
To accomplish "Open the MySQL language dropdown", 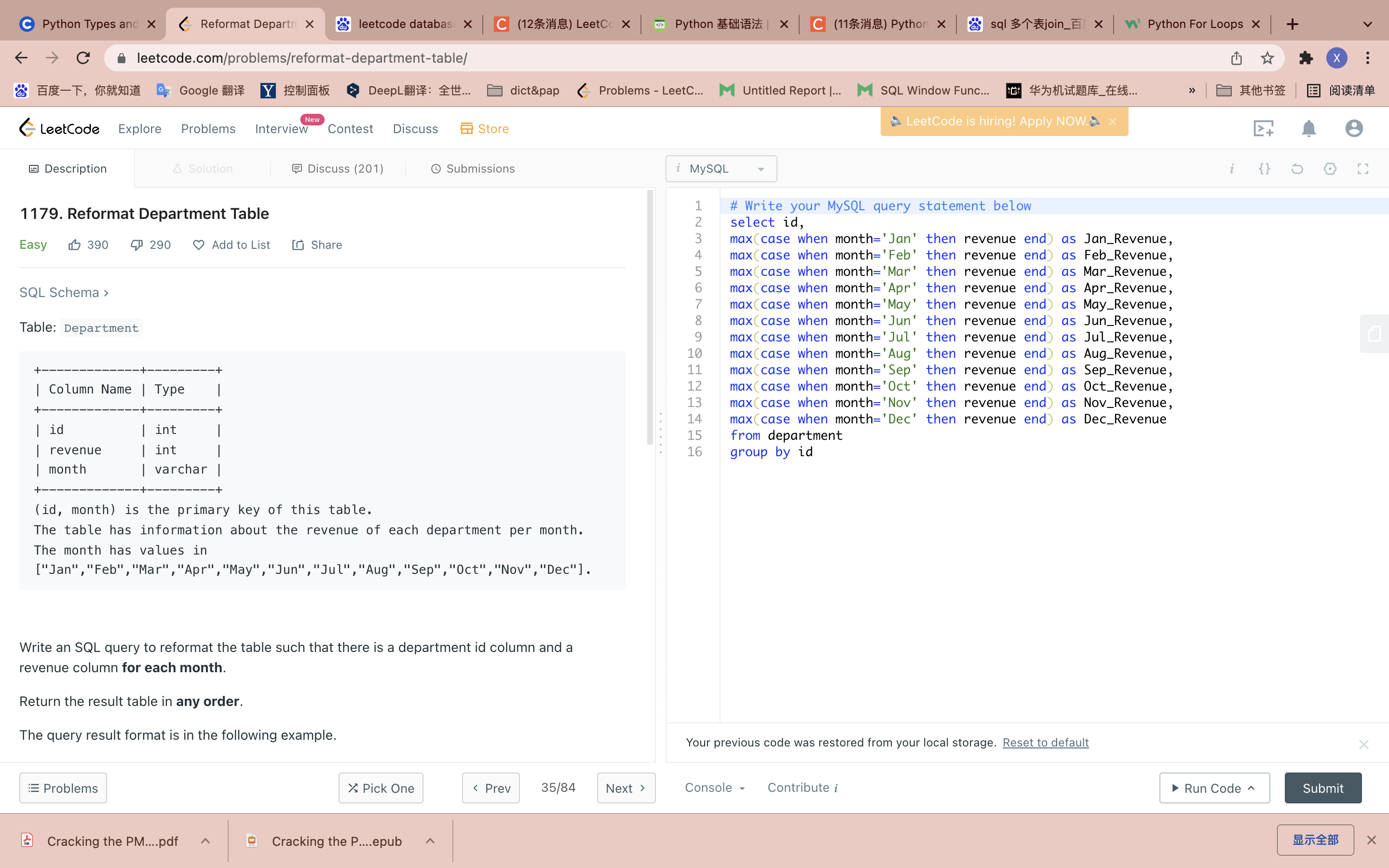I will point(721,169).
